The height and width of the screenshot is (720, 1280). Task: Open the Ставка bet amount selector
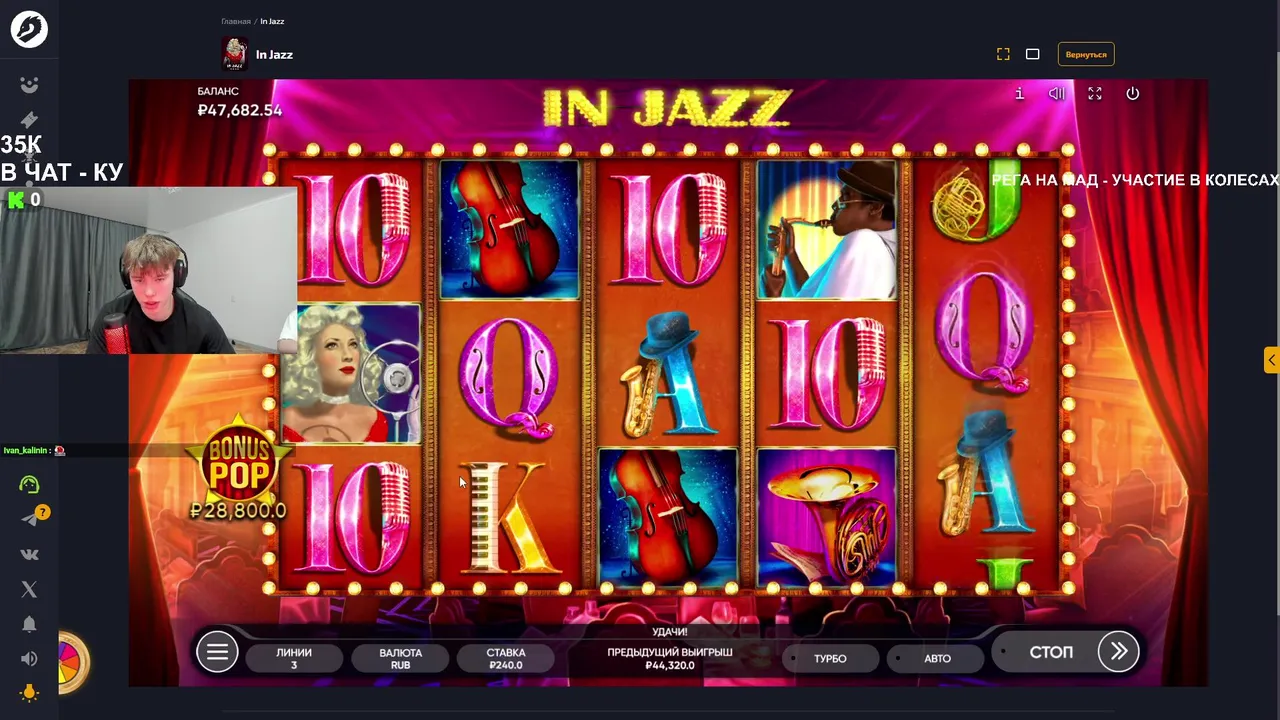tap(506, 658)
